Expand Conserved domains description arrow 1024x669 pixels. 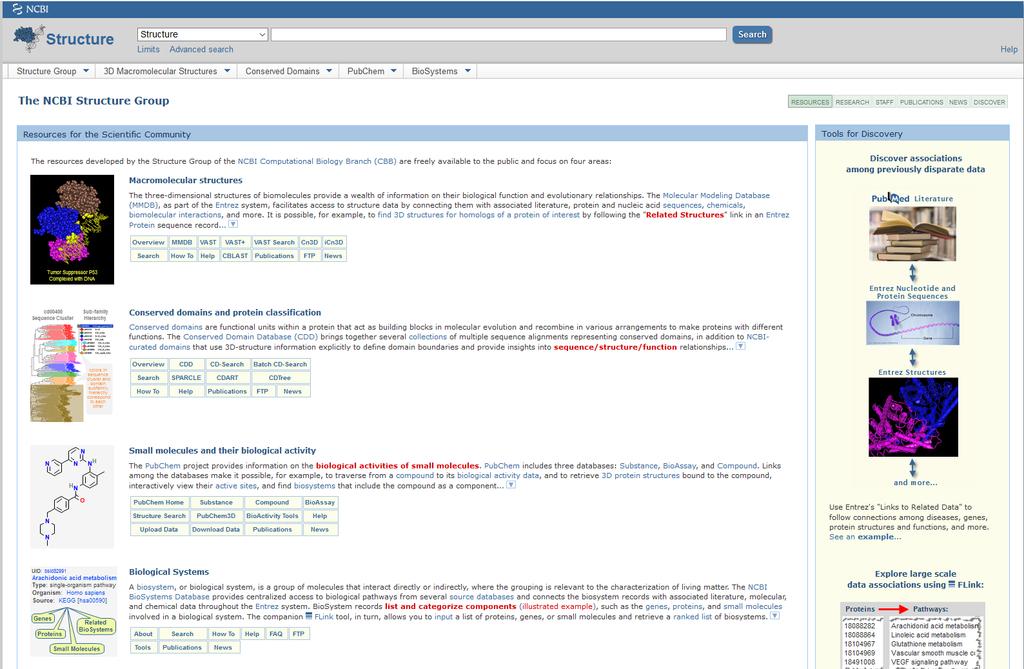point(741,346)
